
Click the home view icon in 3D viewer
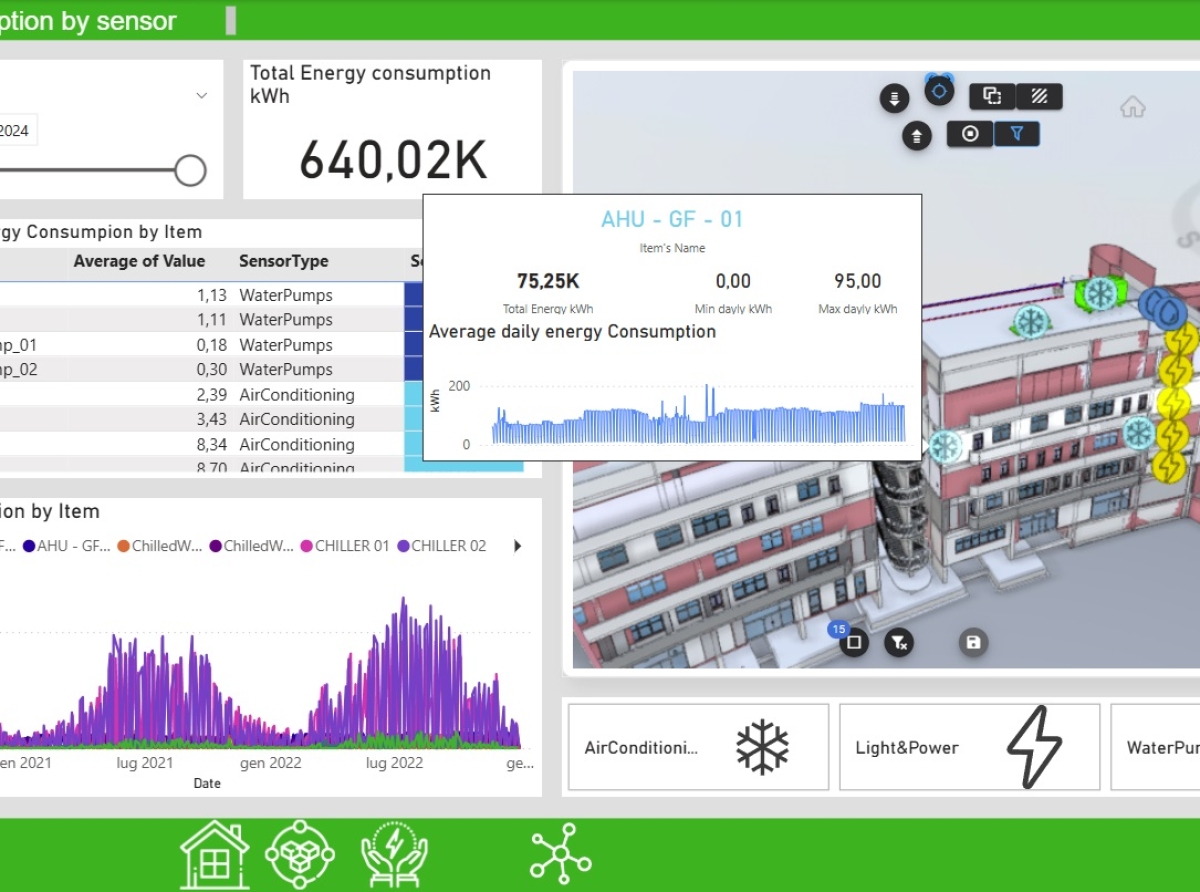pos(1132,107)
